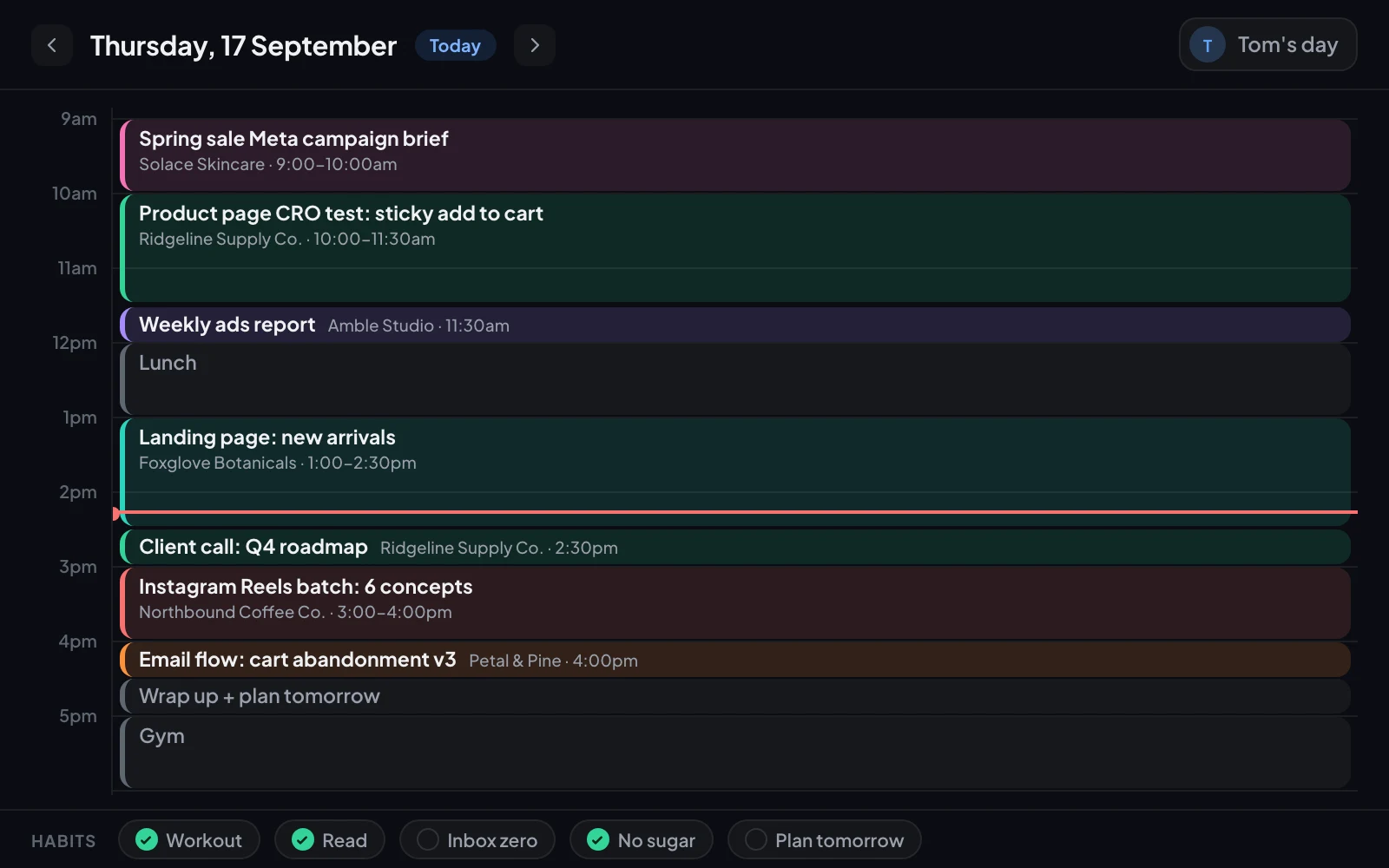
Task: Mark Plan tomorrow habit as done
Action: 825,839
